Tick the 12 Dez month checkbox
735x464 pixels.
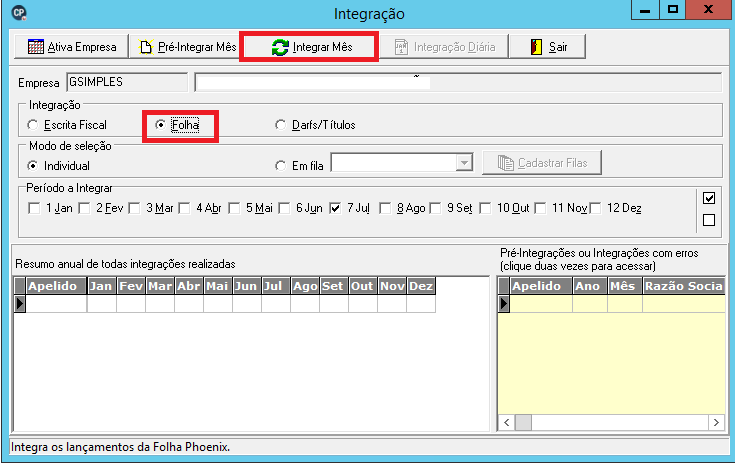[x=595, y=208]
